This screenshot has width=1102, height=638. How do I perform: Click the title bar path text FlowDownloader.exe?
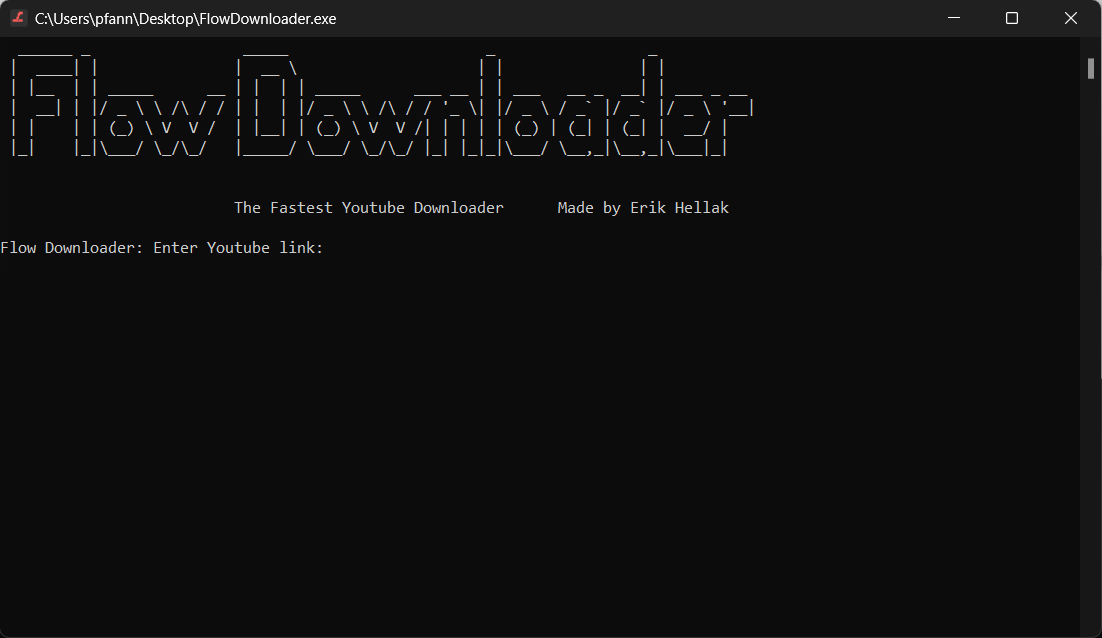pyautogui.click(x=186, y=19)
